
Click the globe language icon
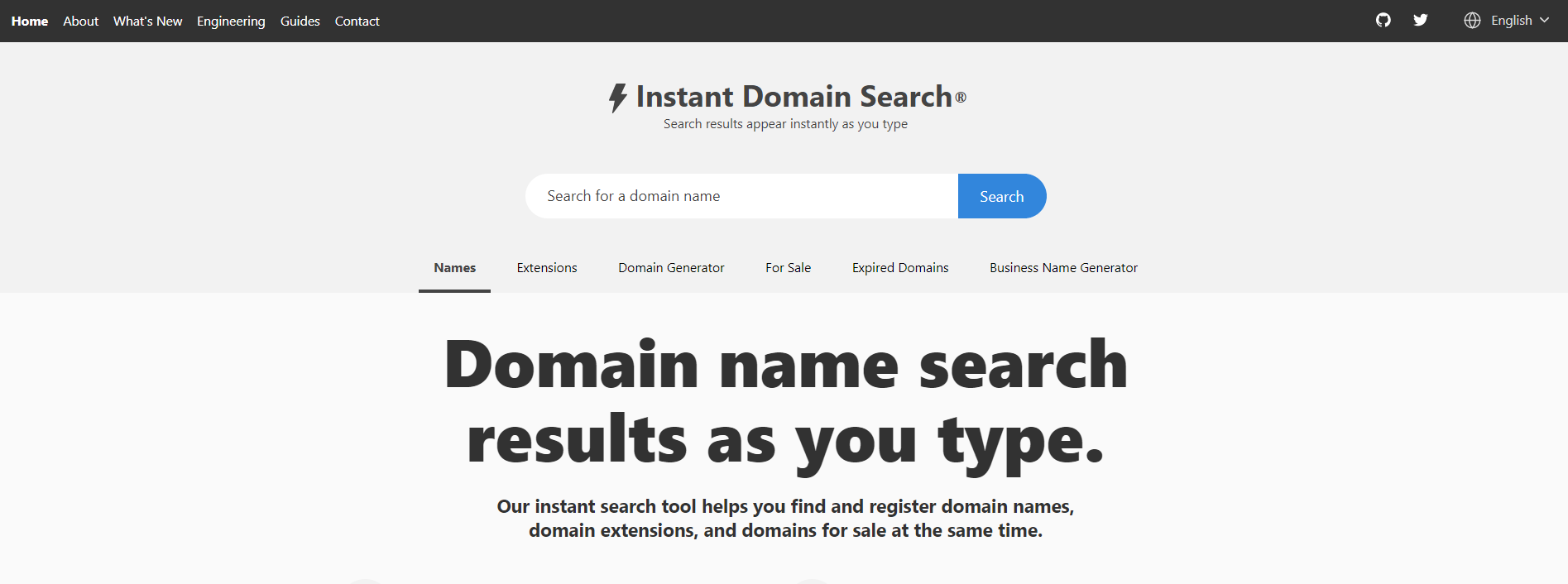pos(1472,21)
